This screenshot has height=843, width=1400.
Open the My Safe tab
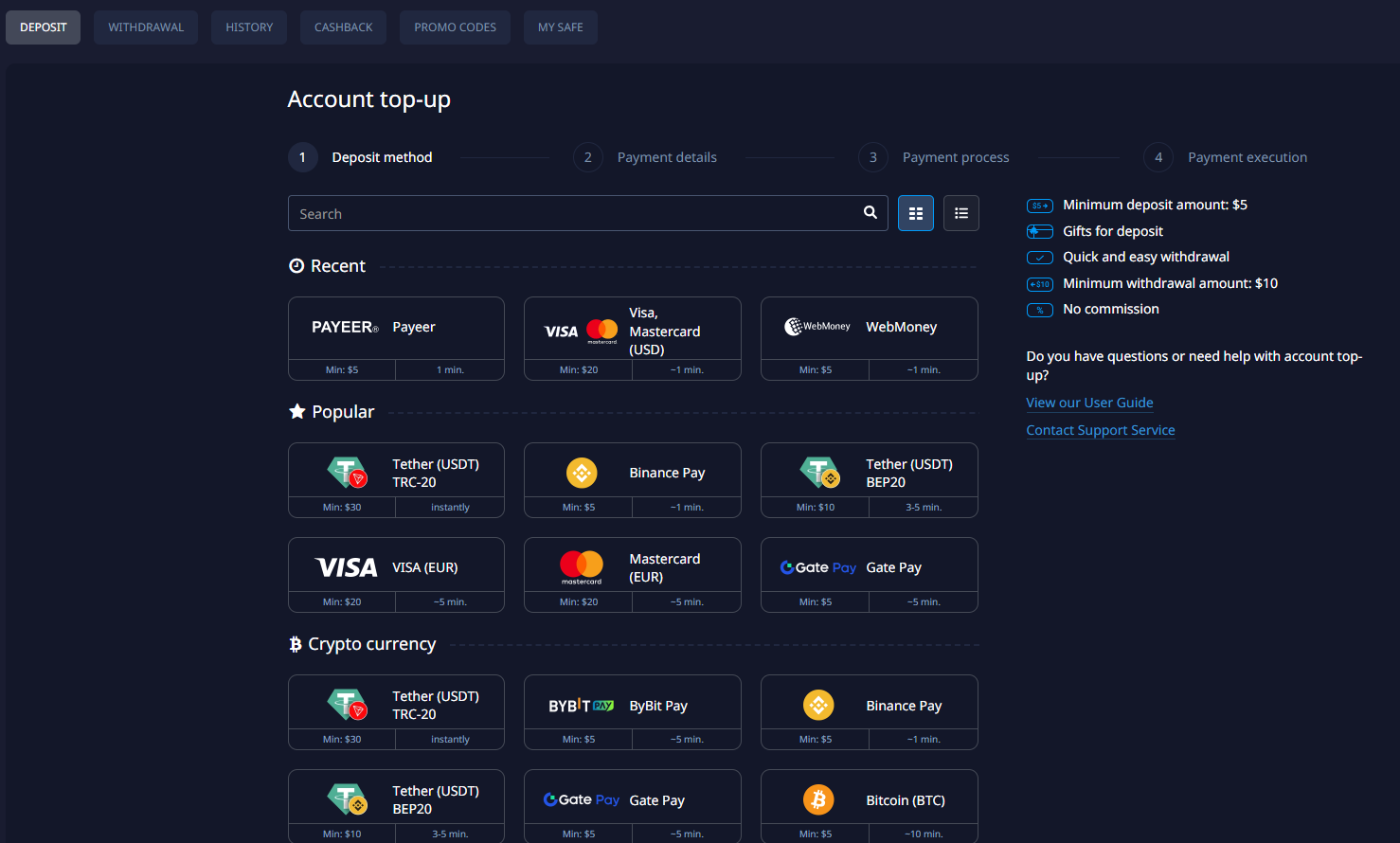(560, 27)
